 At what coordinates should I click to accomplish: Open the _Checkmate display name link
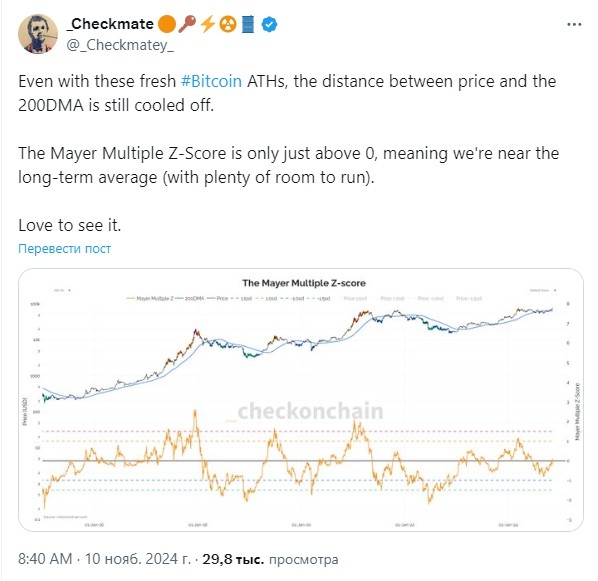click(x=110, y=24)
